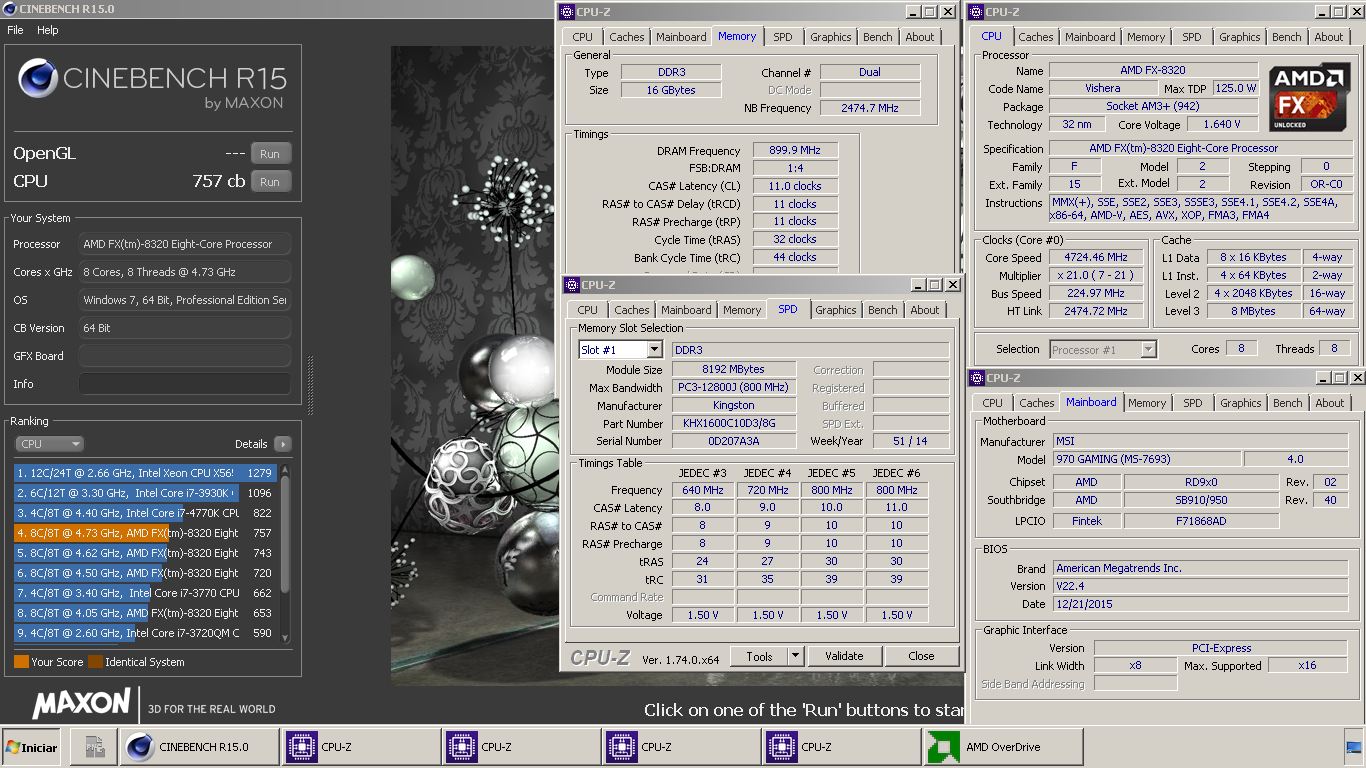Image resolution: width=1366 pixels, height=768 pixels.
Task: Click the Info input field
Action: [x=185, y=384]
